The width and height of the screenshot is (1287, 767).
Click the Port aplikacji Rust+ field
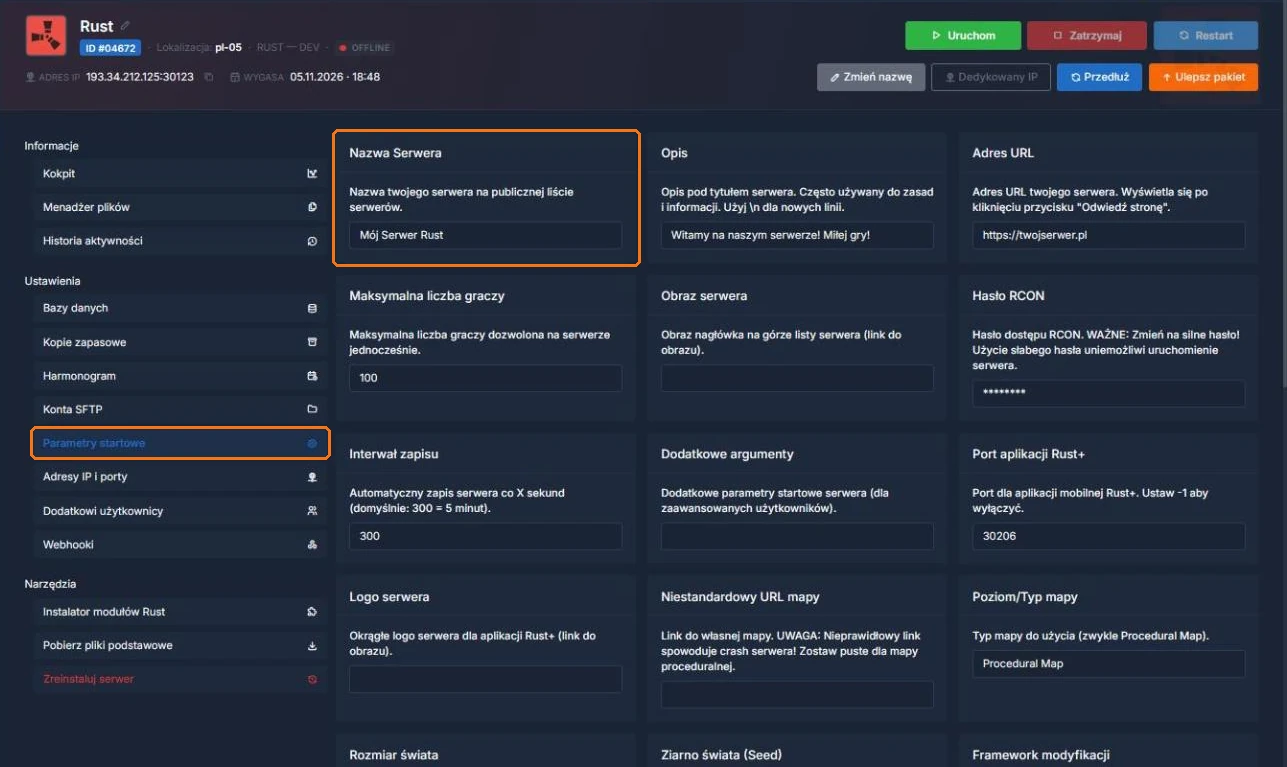tap(1109, 536)
